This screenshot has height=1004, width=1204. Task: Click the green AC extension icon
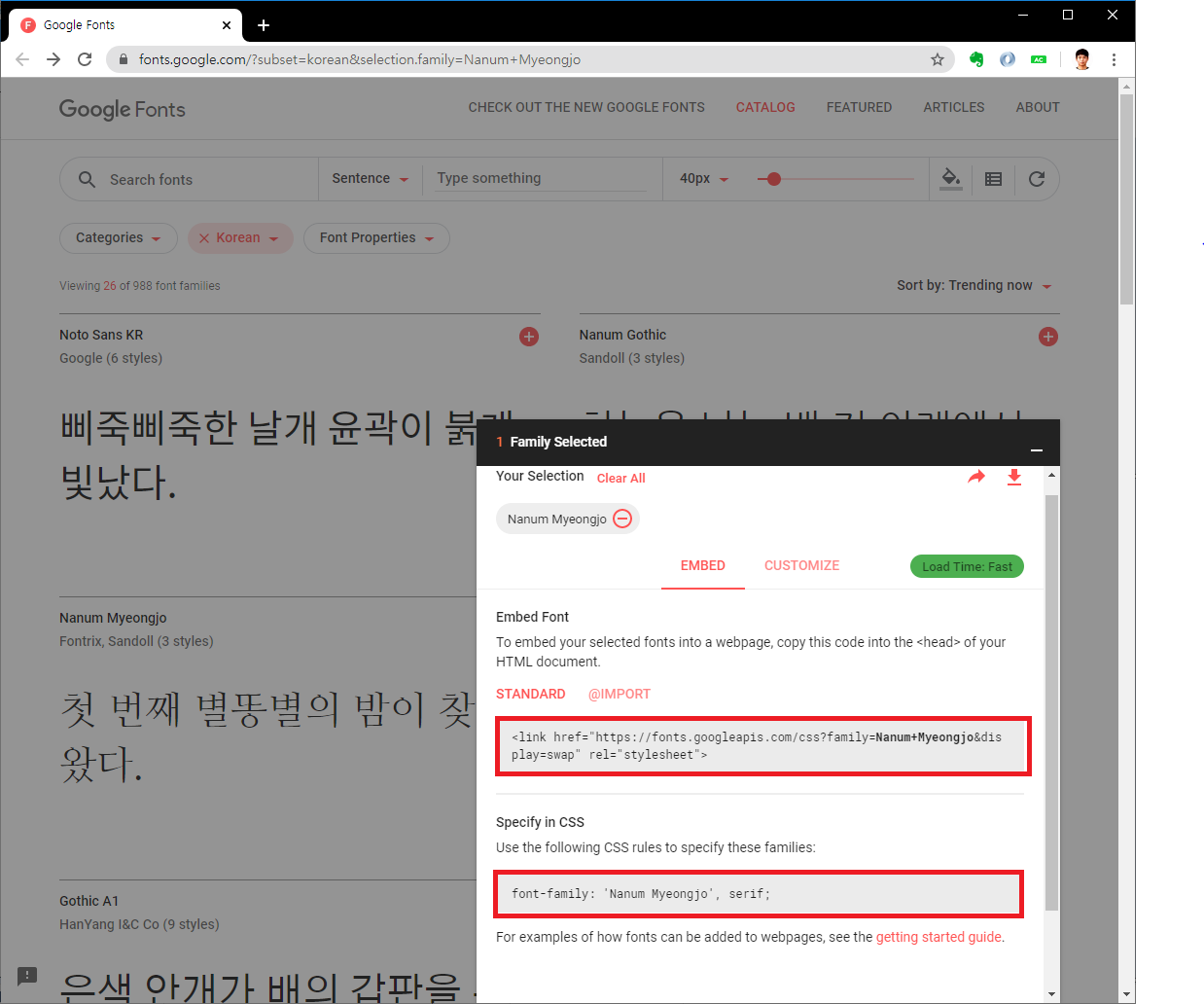(1039, 59)
